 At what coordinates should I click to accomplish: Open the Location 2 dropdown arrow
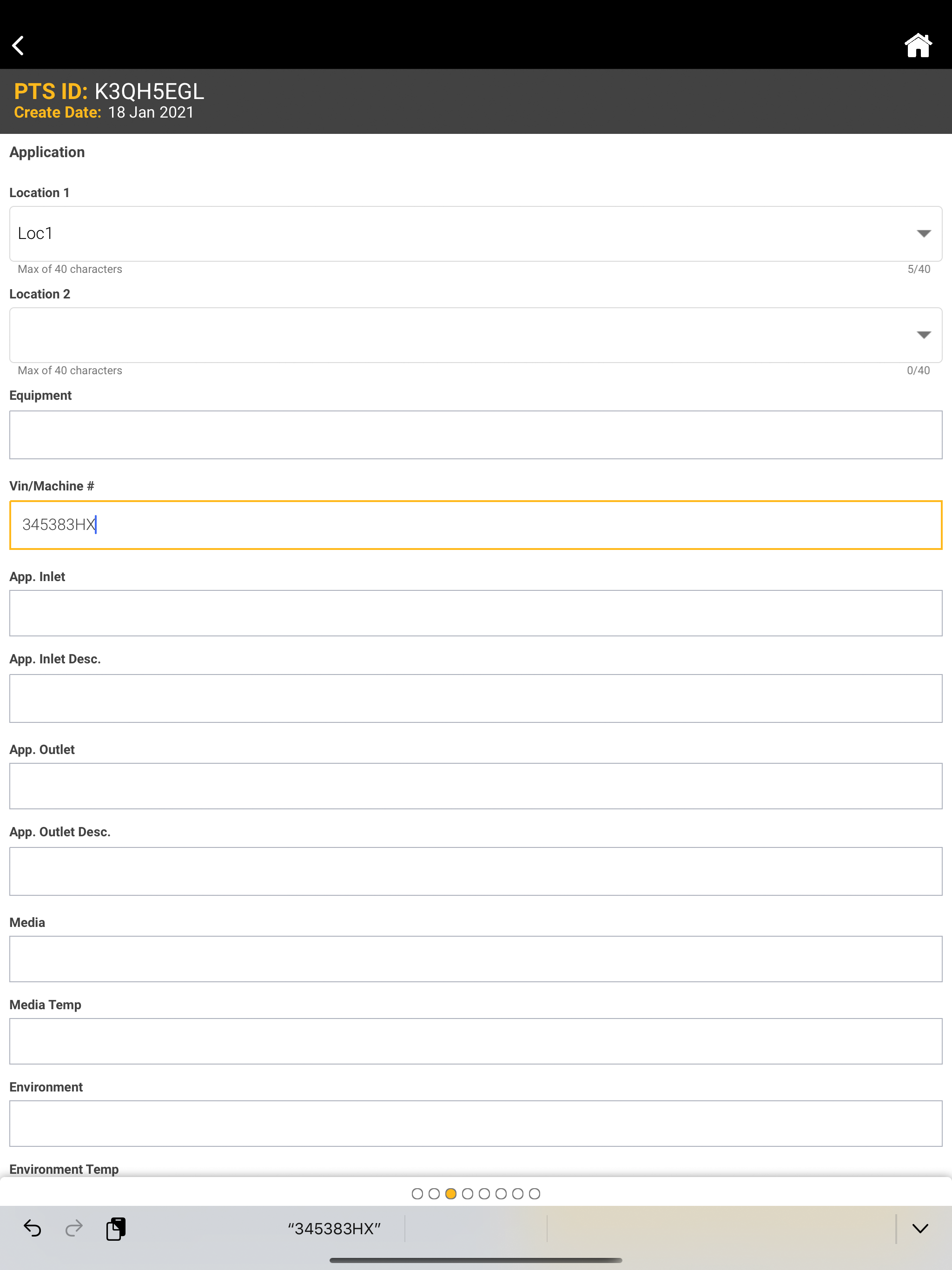[x=923, y=335]
